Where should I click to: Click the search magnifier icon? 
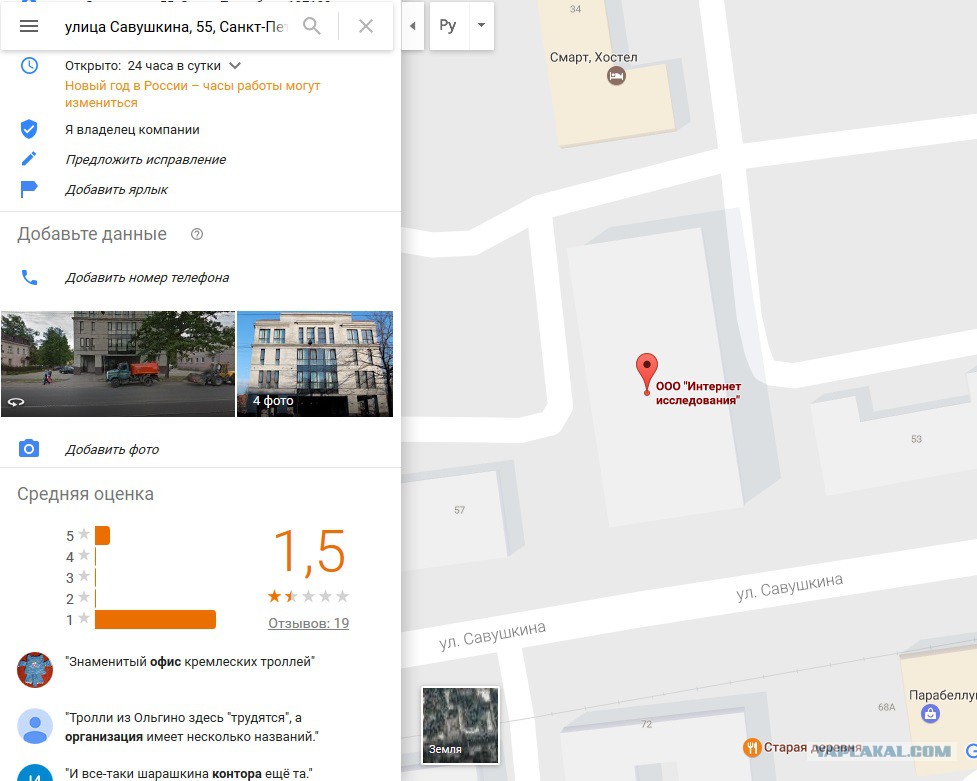pos(312,26)
